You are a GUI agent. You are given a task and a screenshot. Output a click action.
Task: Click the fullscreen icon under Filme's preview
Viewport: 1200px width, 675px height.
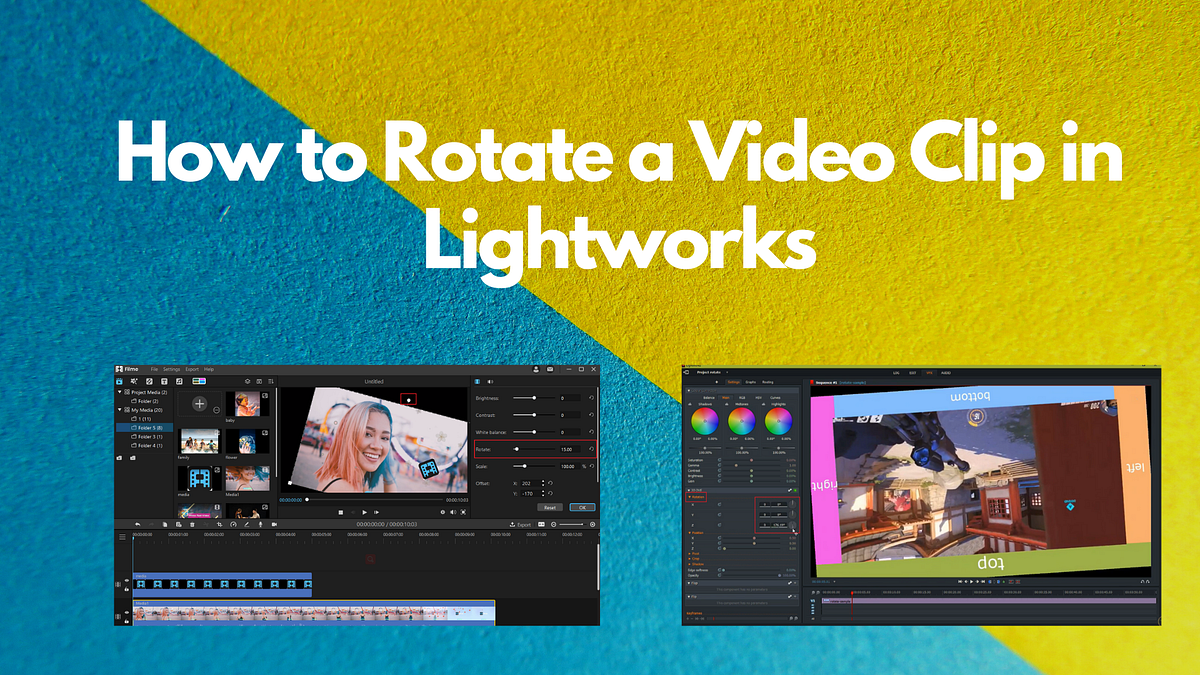(462, 511)
